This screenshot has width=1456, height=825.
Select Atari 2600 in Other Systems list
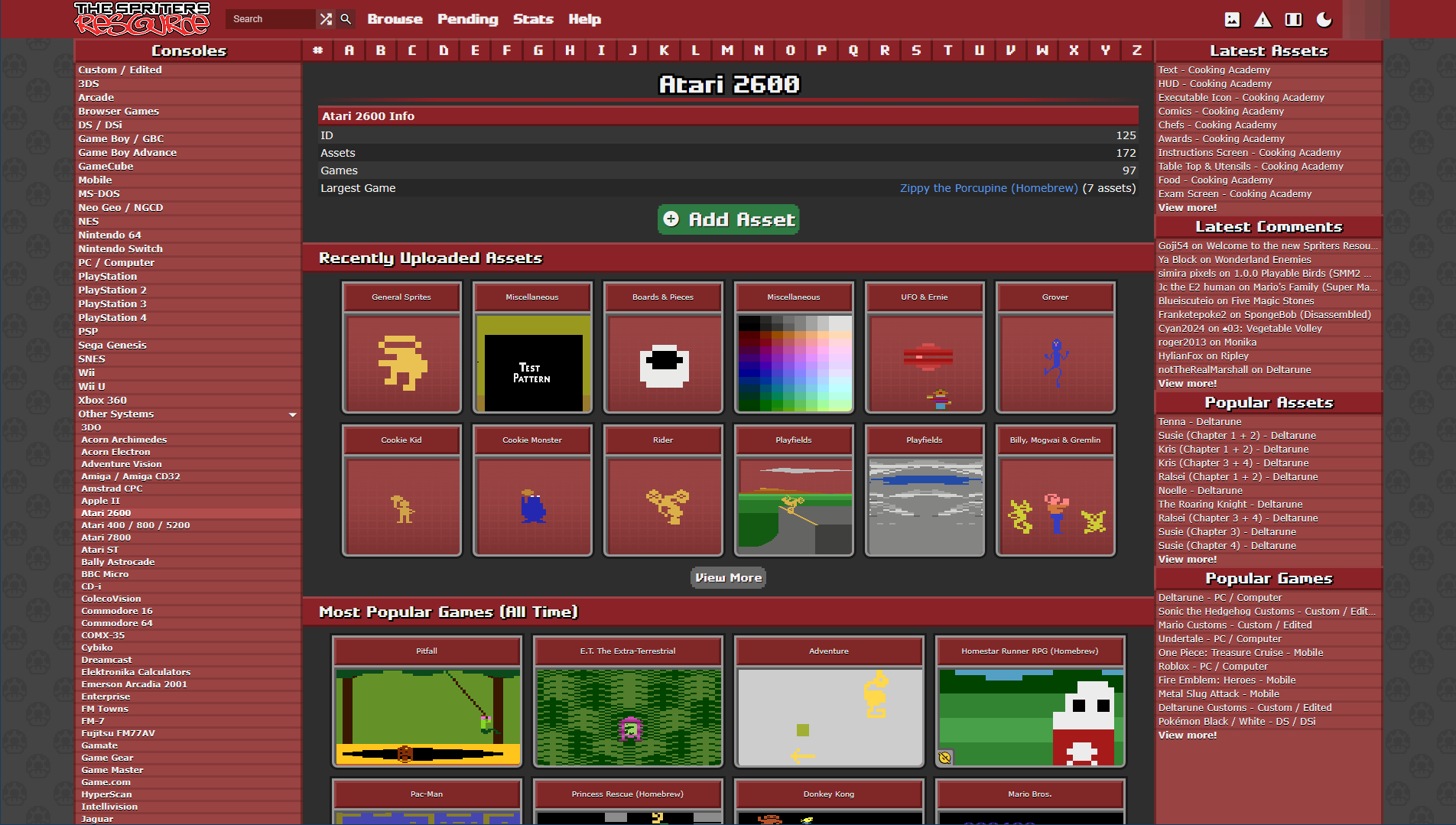(106, 513)
